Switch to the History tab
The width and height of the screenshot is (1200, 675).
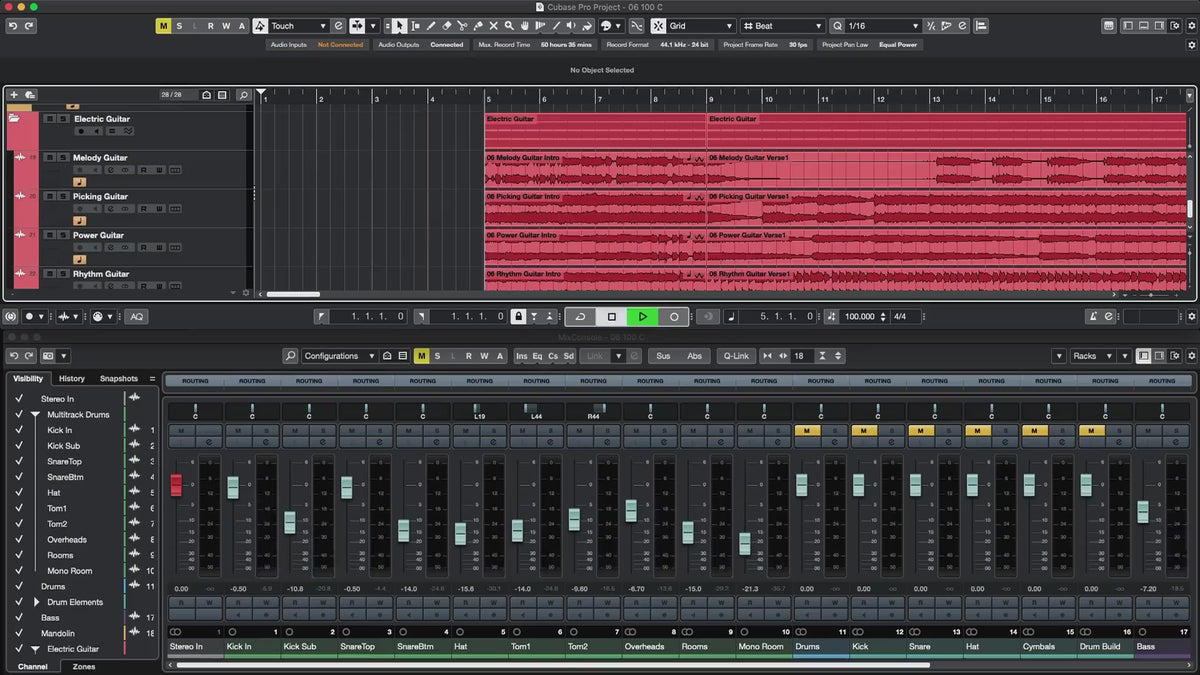(72, 379)
